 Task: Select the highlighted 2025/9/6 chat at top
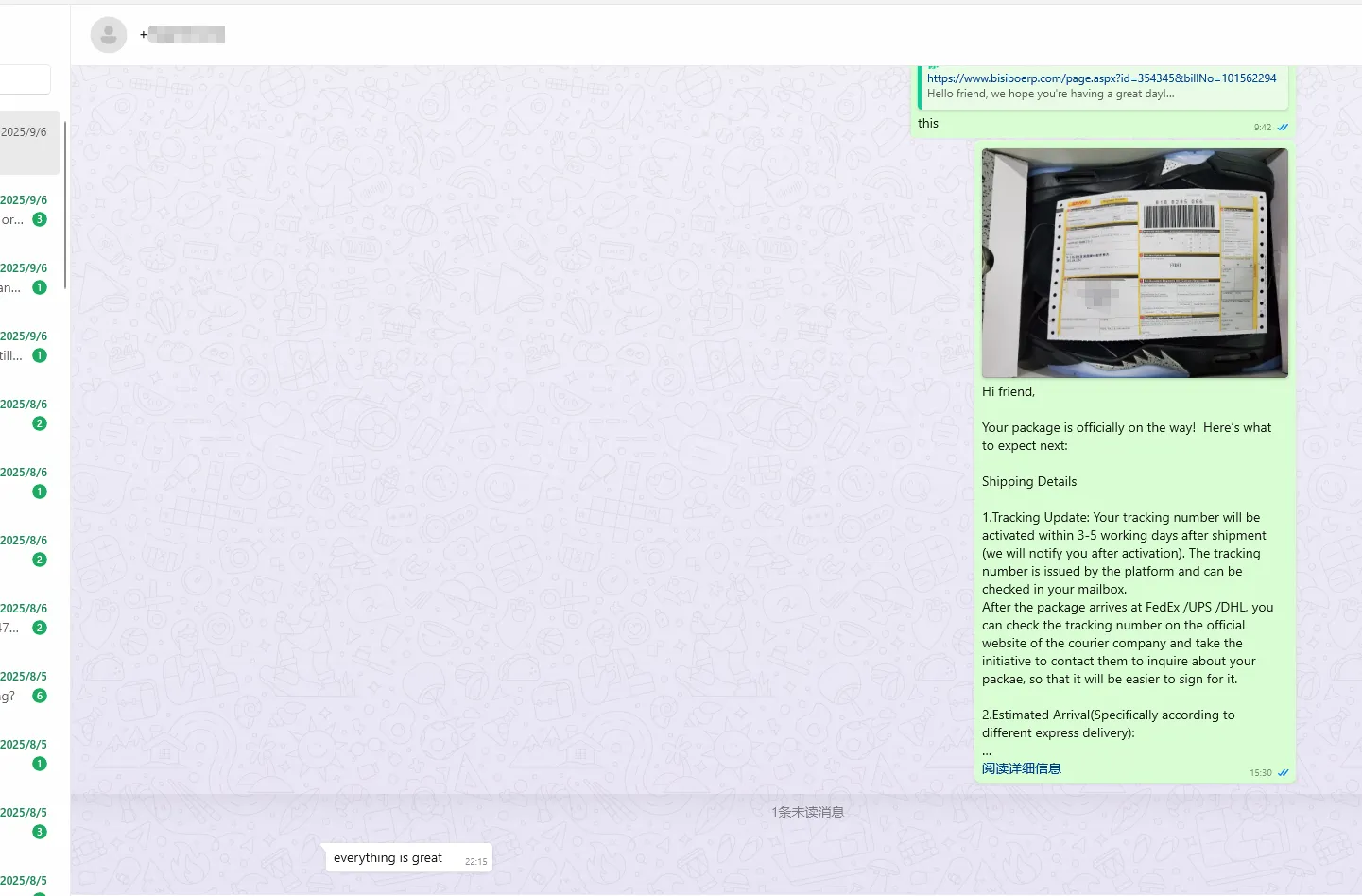tap(28, 142)
